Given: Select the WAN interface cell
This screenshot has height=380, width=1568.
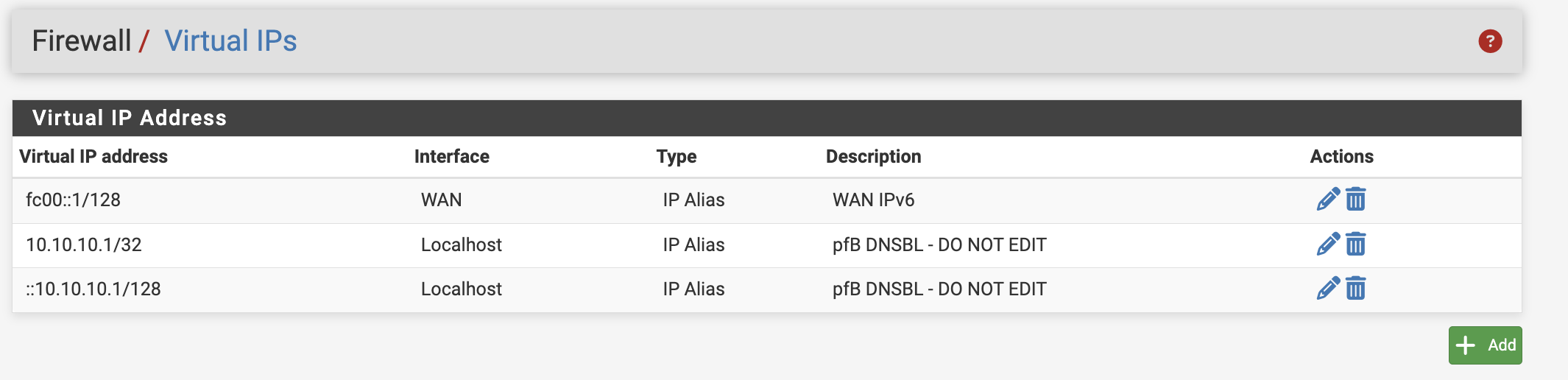Looking at the screenshot, I should [x=441, y=200].
